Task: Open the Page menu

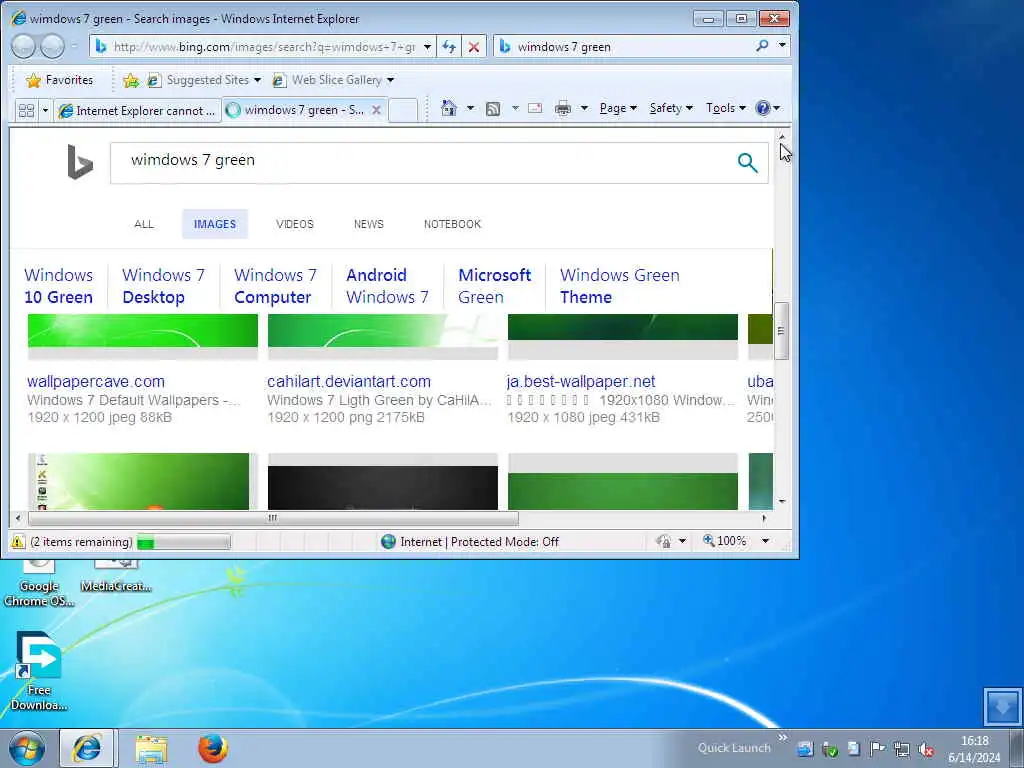Action: [618, 108]
